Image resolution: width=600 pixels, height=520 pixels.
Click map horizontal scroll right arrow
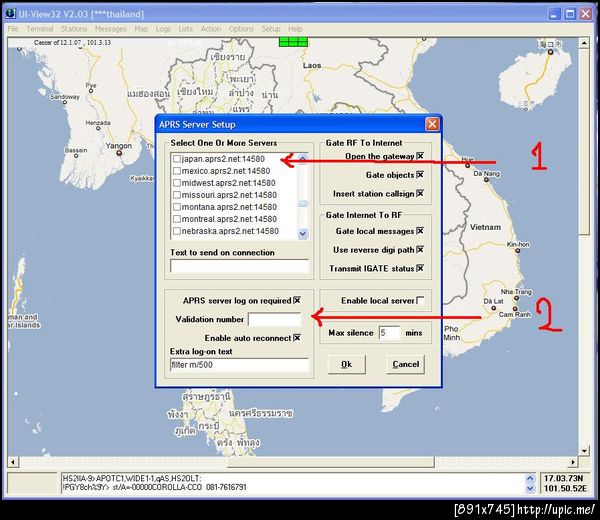coord(572,462)
